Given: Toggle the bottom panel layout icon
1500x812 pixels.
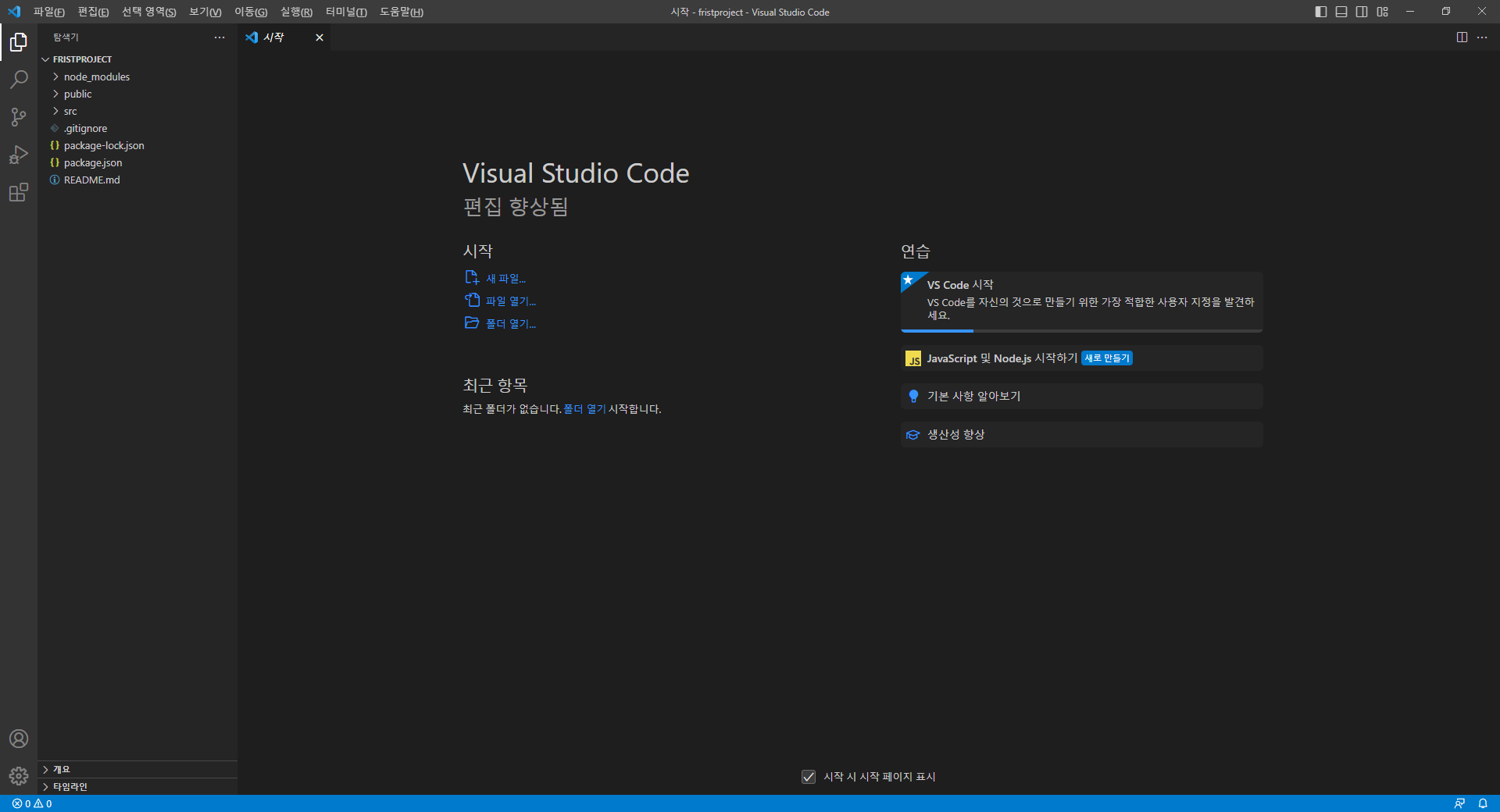Looking at the screenshot, I should point(1341,12).
